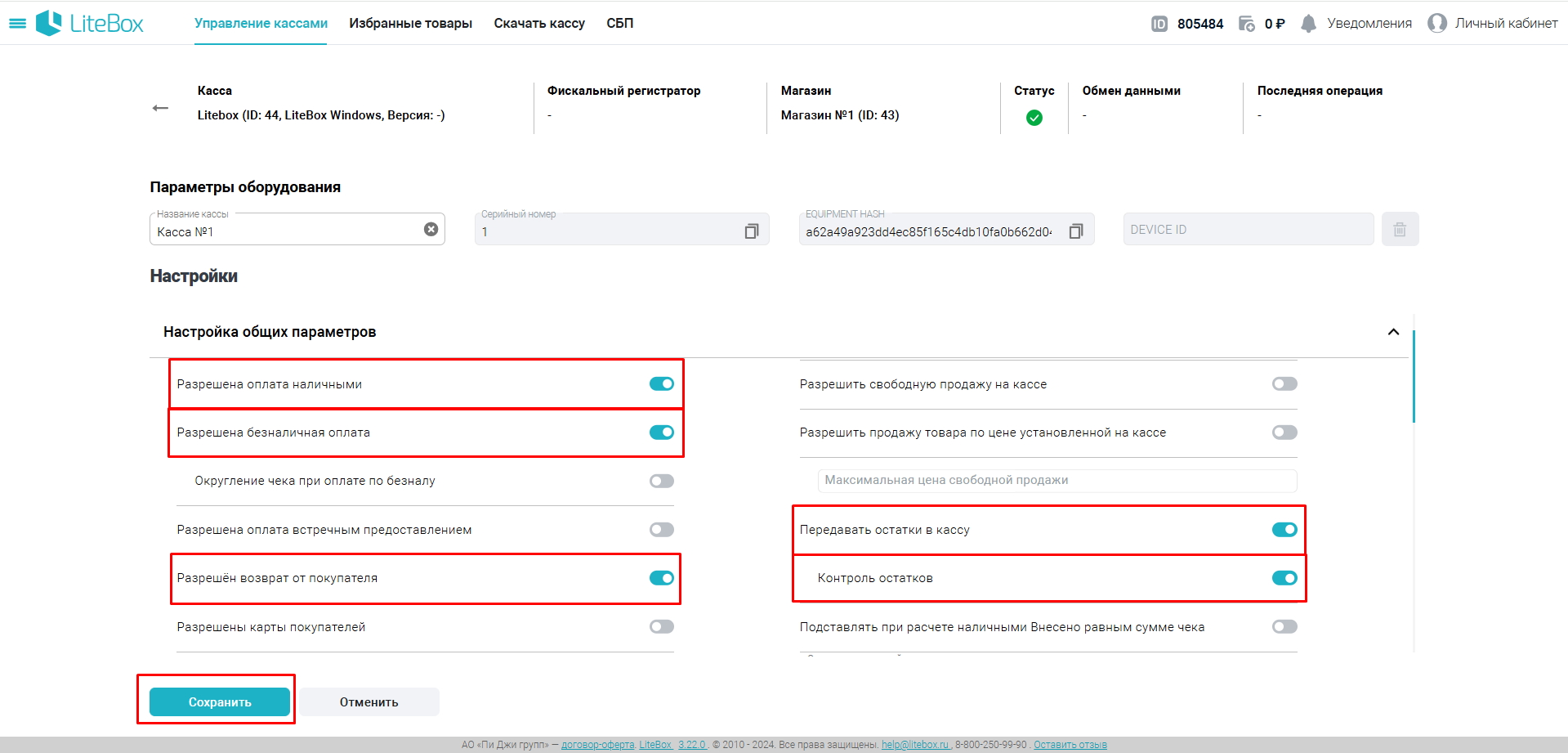The width and height of the screenshot is (1568, 753).
Task: Enable продажу по цене установленной на кассе
Action: 1284,433
